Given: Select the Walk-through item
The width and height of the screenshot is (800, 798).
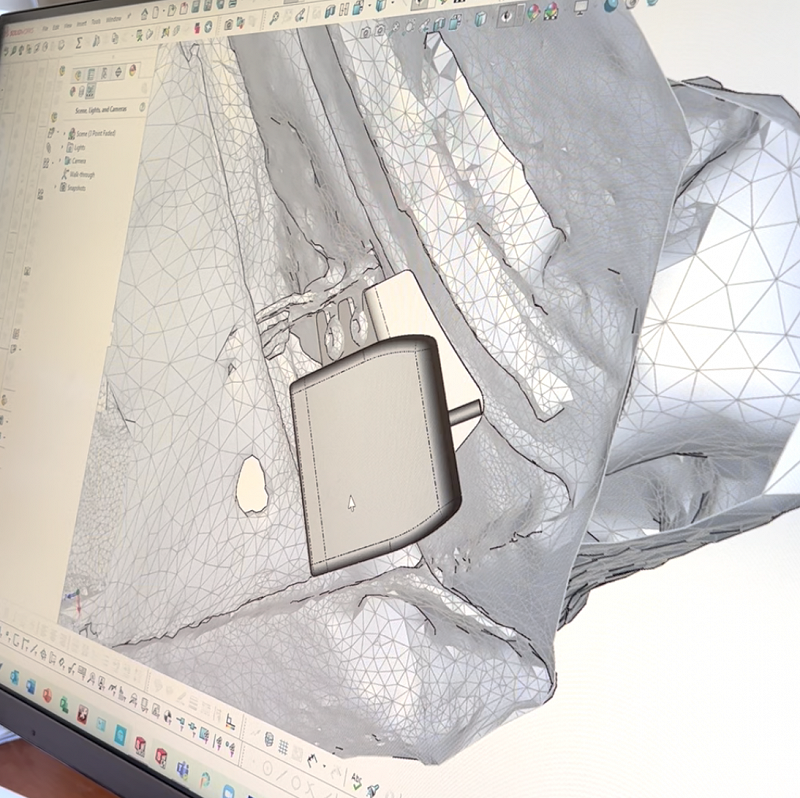Looking at the screenshot, I should [x=82, y=174].
